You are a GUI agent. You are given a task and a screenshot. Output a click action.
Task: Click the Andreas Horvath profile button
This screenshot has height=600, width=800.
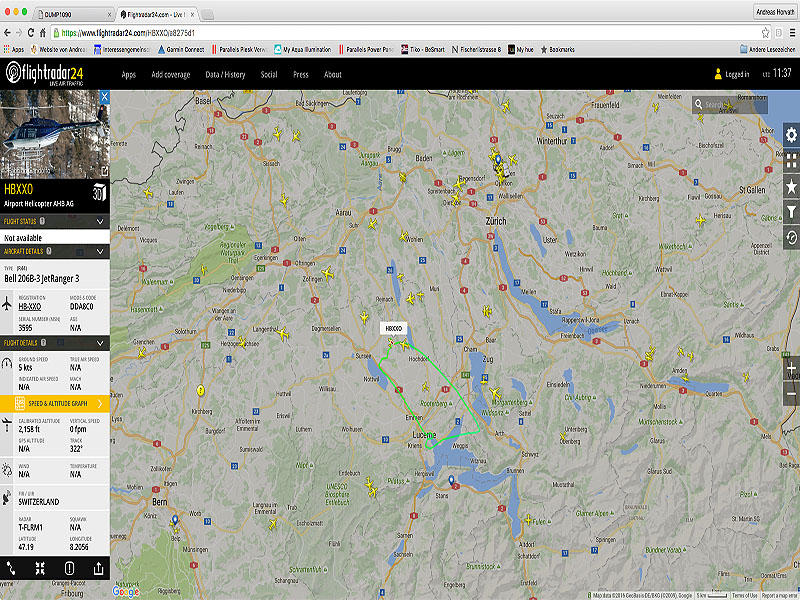point(775,12)
